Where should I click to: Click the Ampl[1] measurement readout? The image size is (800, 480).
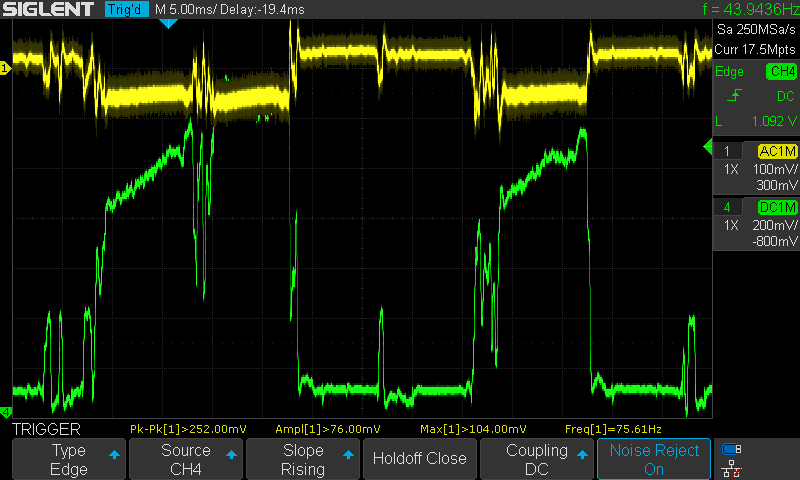[328, 429]
